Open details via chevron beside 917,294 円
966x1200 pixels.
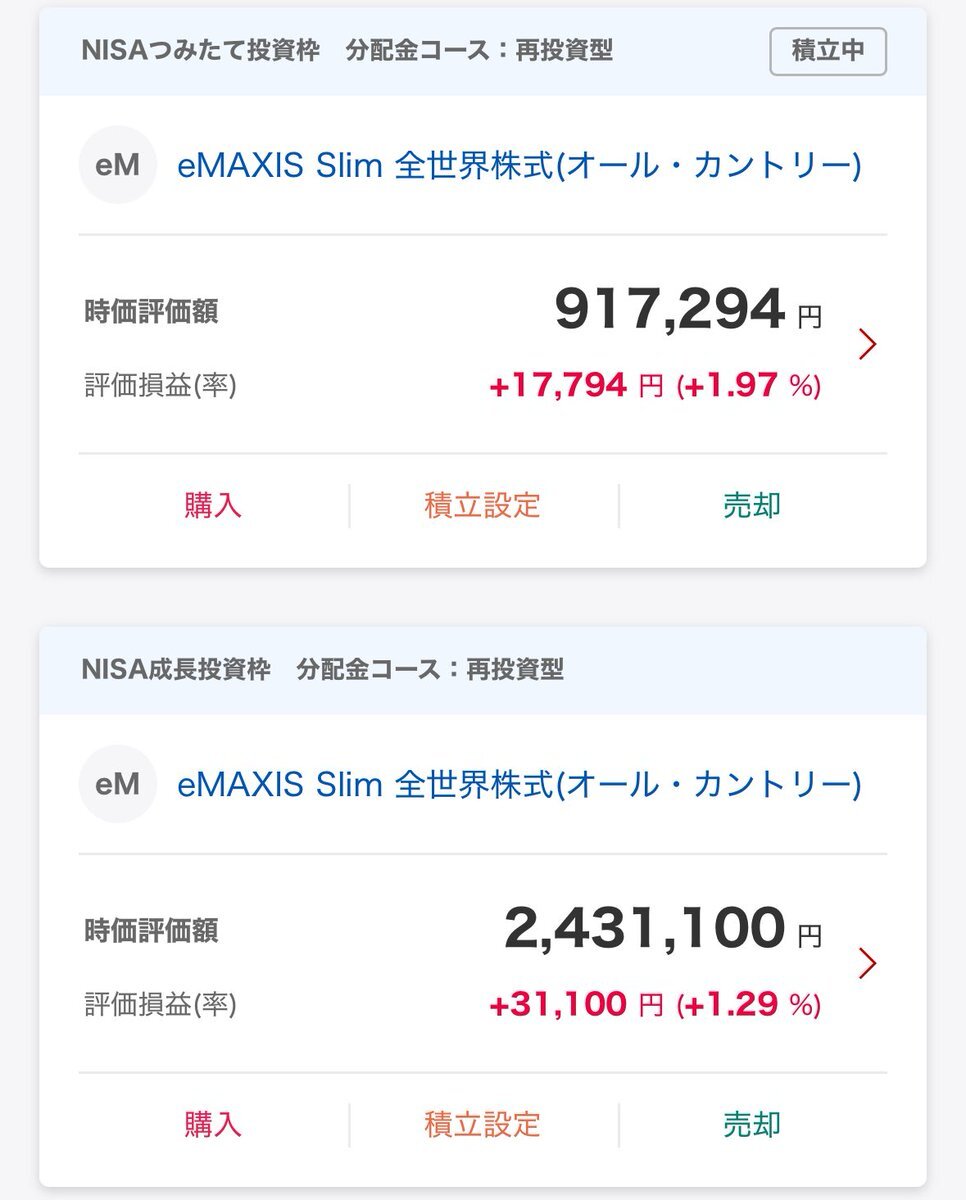(x=867, y=344)
